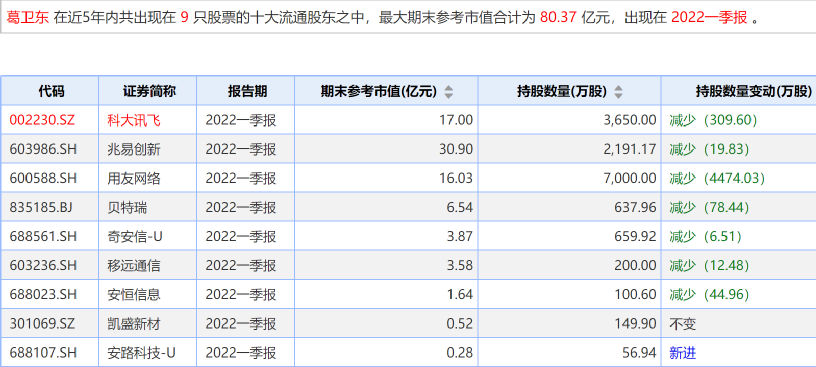Click the 葛卫东 name link
The image size is (816, 367).
(28, 17)
